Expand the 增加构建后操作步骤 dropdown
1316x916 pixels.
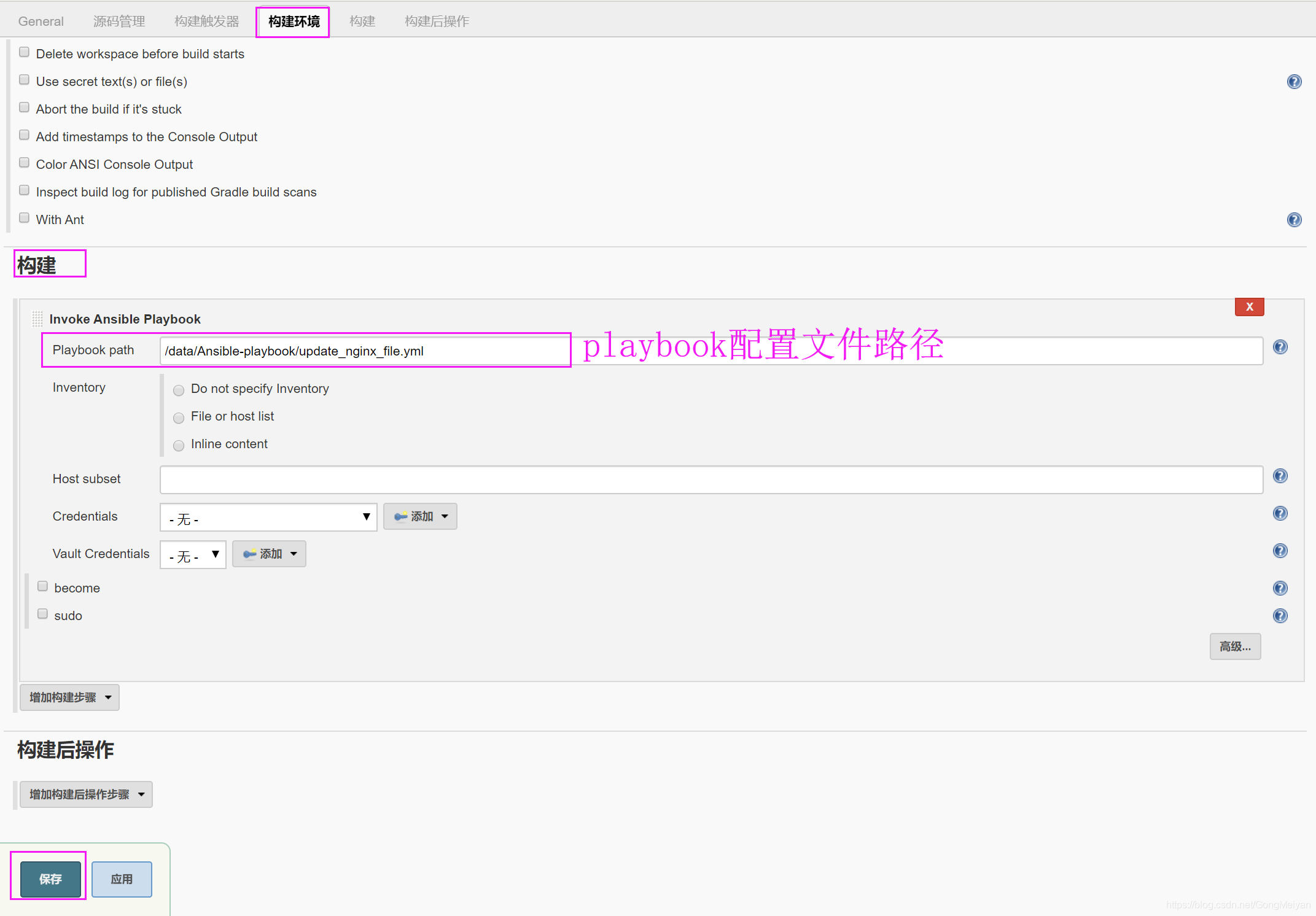click(86, 794)
